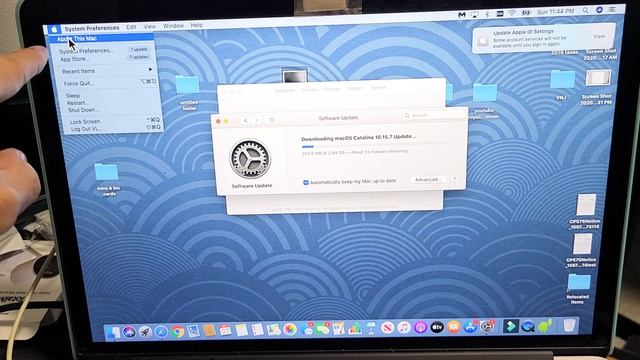
Task: Open the Edit menu
Action: 131,27
